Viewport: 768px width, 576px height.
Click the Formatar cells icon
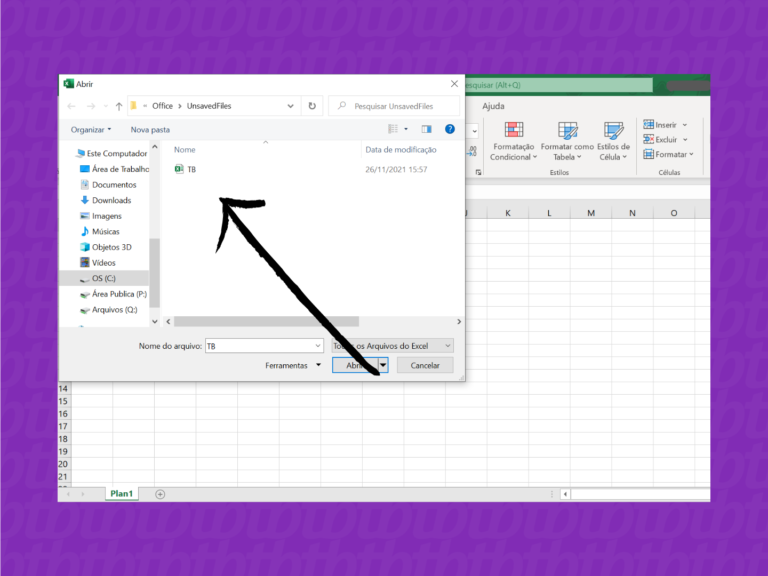click(648, 154)
